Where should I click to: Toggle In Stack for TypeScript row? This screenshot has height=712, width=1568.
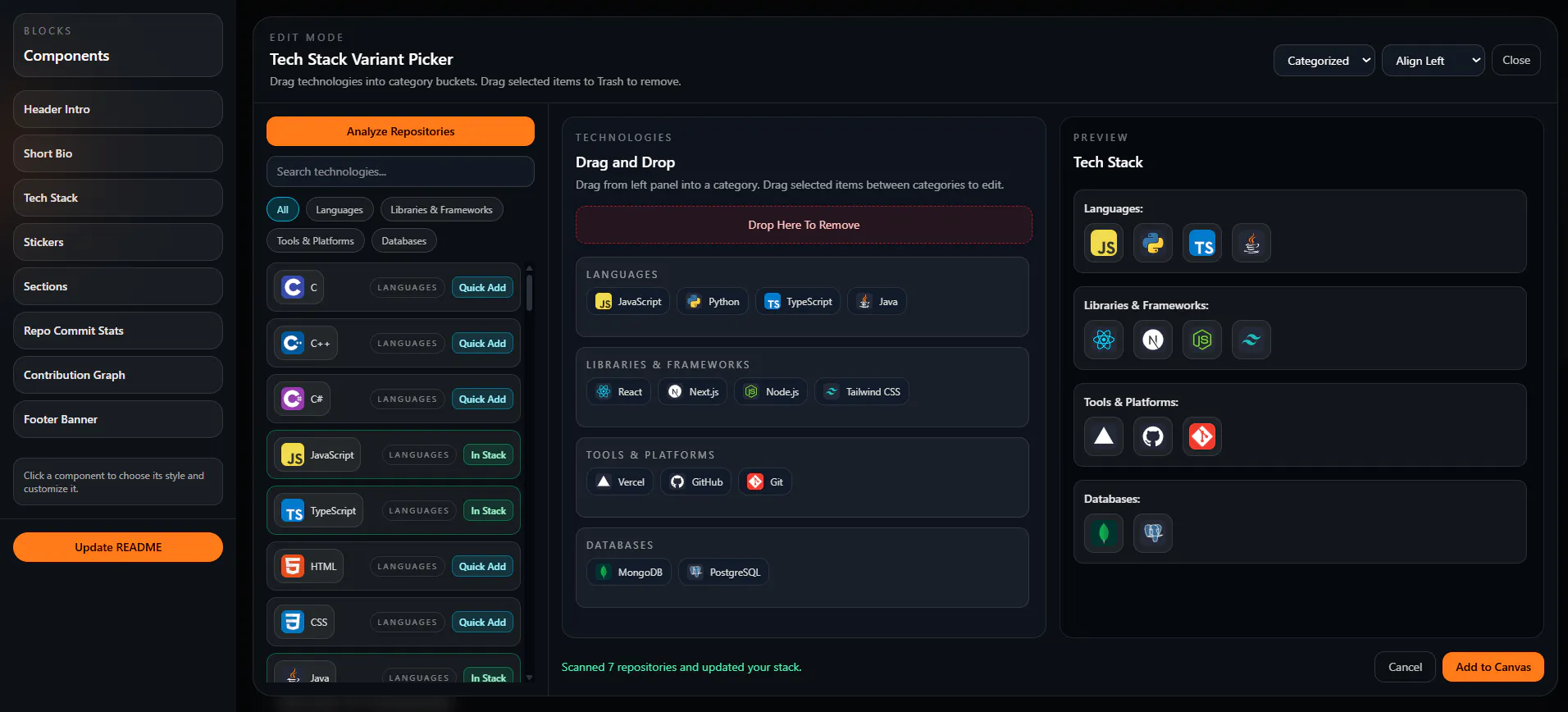click(x=488, y=511)
